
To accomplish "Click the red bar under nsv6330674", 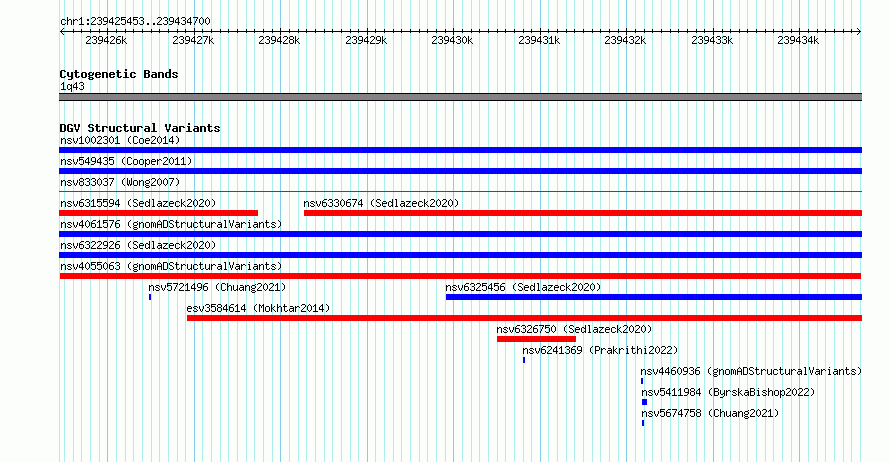I will point(583,213).
